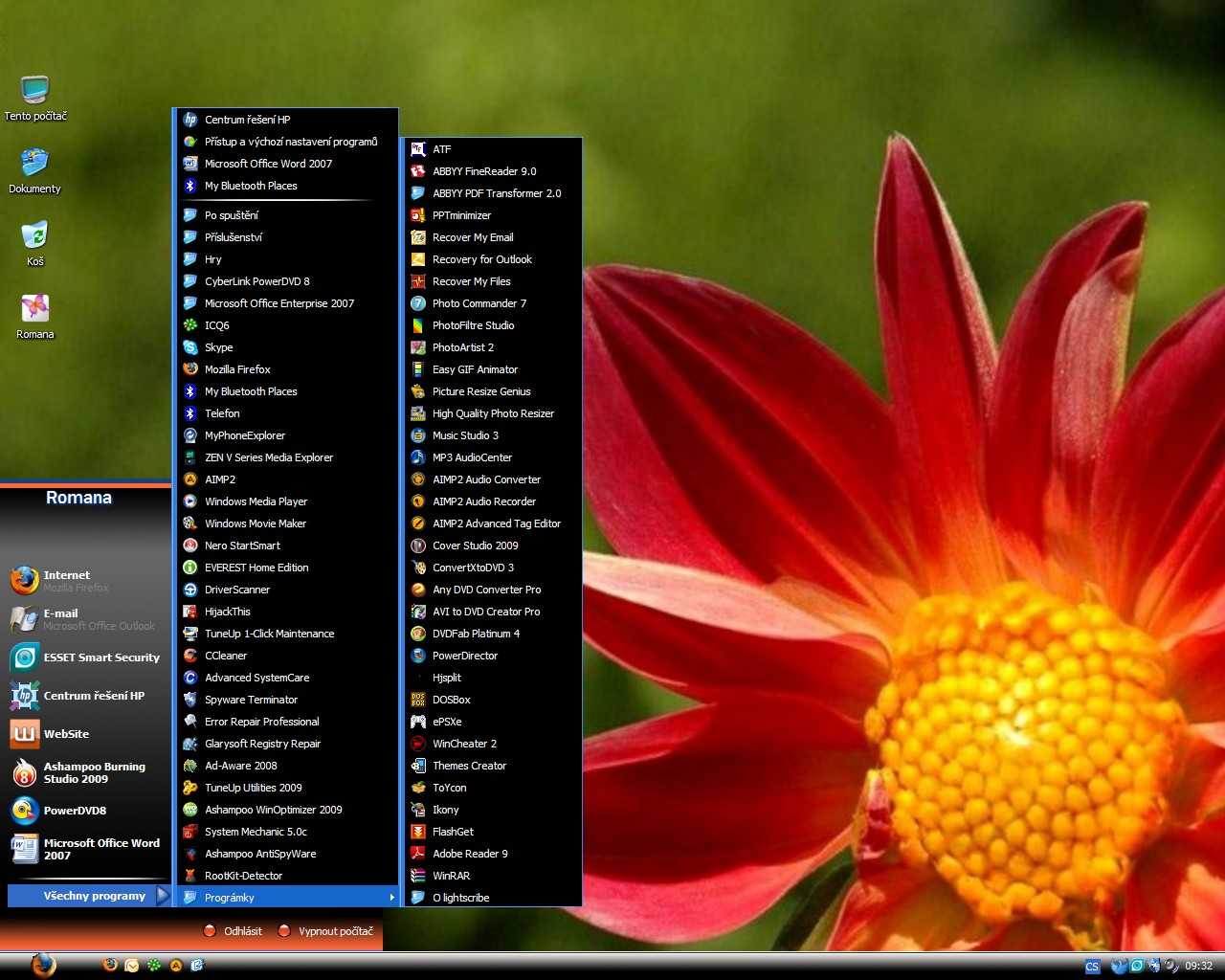Open Tento počítač desktop icon

[x=35, y=92]
